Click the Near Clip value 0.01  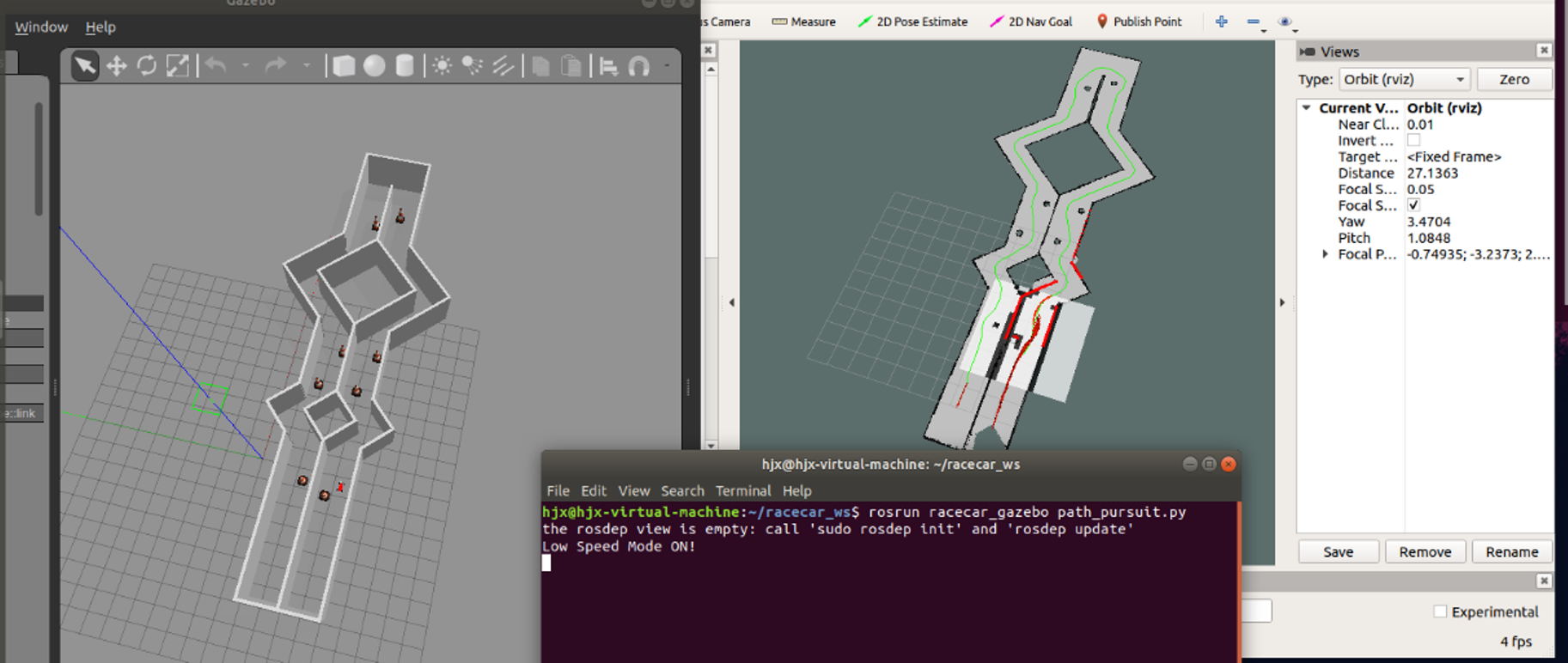[x=1419, y=125]
